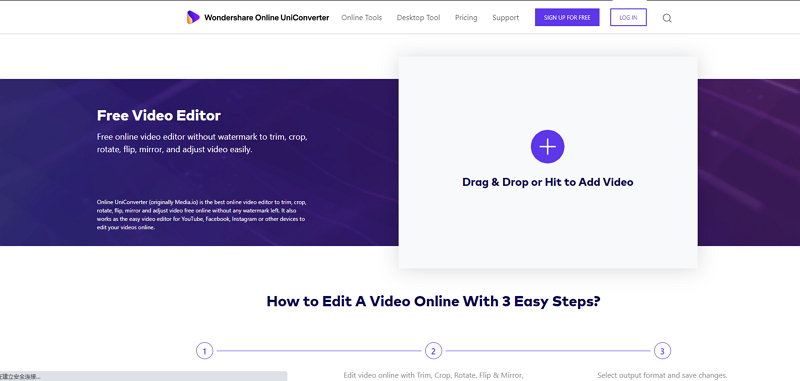The image size is (800, 381).
Task: Go to the Pricing page
Action: 466,18
